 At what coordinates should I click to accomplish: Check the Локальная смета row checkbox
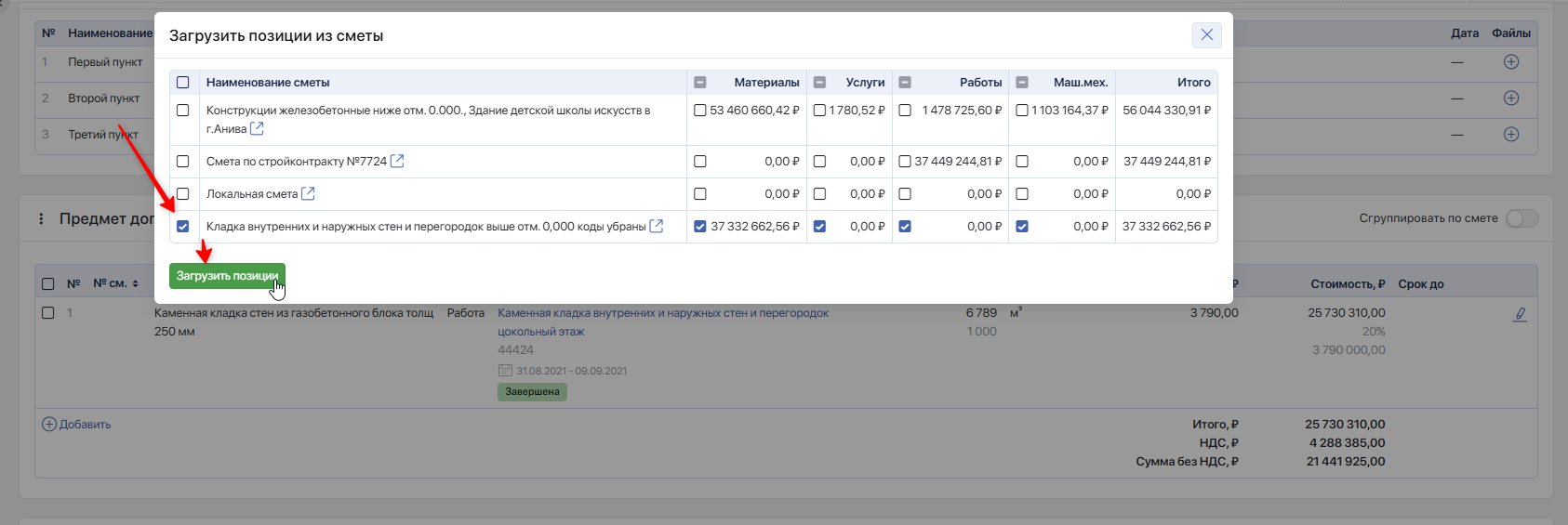[183, 193]
